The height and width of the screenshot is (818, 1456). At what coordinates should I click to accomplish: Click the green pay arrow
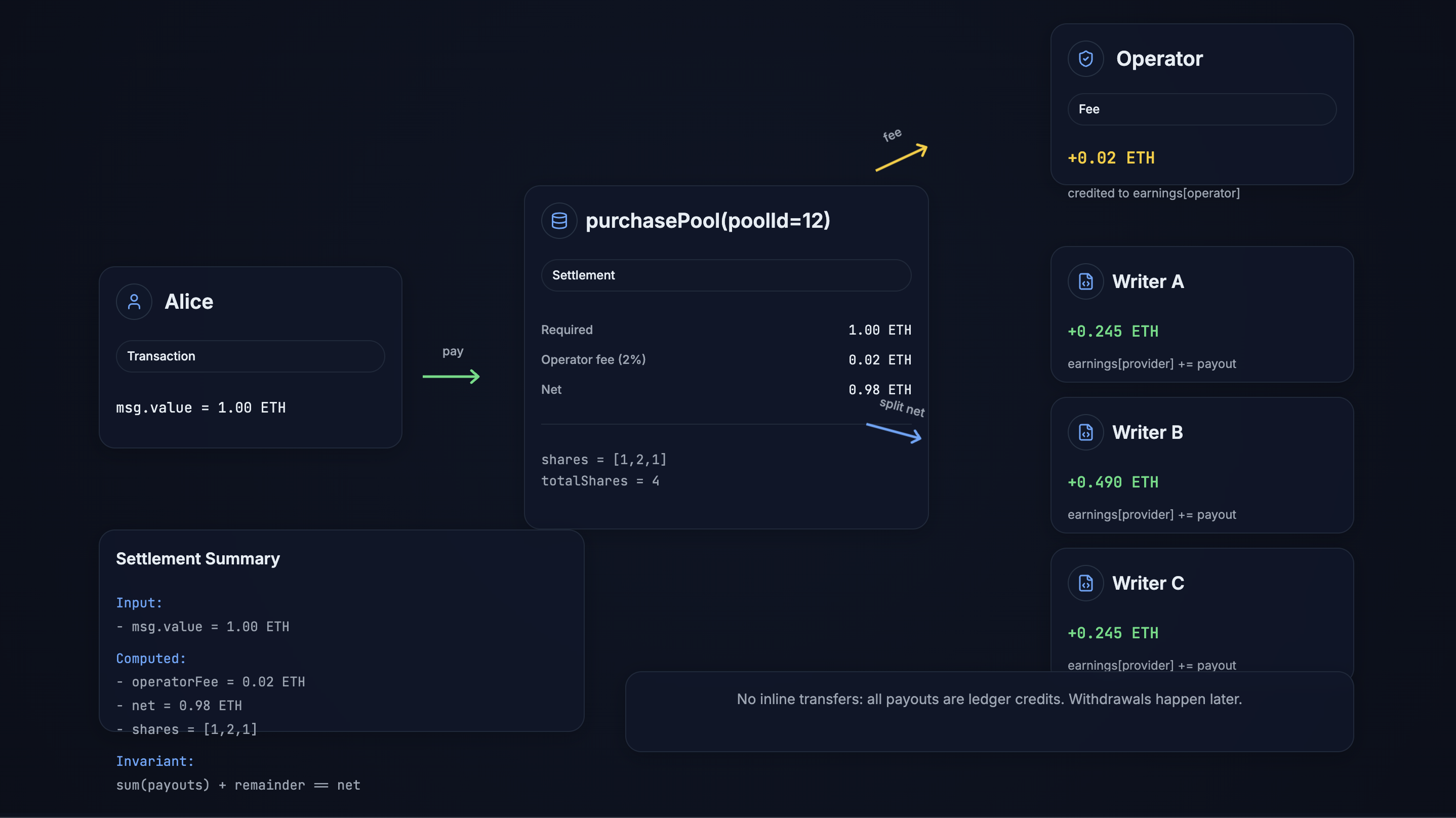[x=451, y=377]
